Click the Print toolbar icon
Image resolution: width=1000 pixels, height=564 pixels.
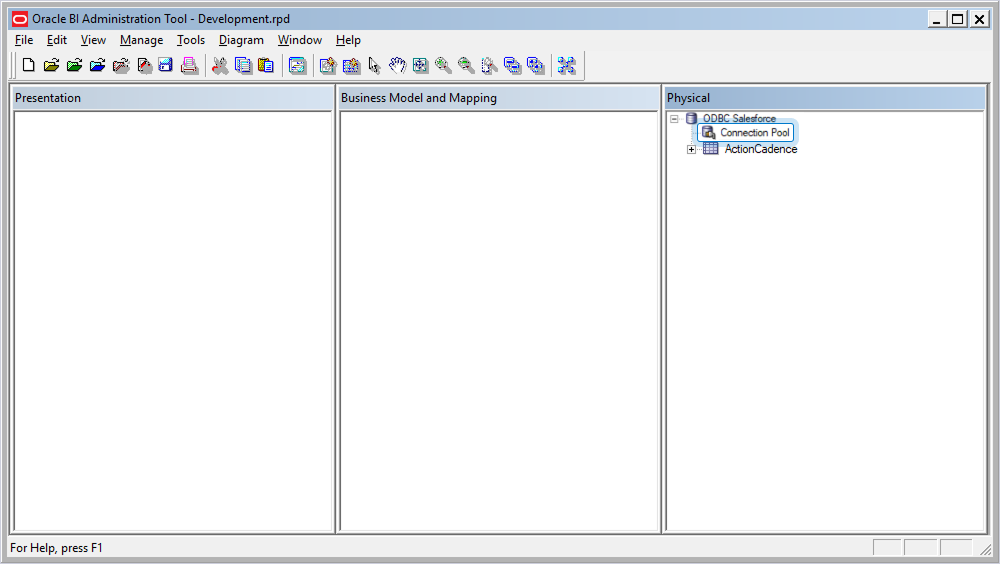(x=189, y=66)
